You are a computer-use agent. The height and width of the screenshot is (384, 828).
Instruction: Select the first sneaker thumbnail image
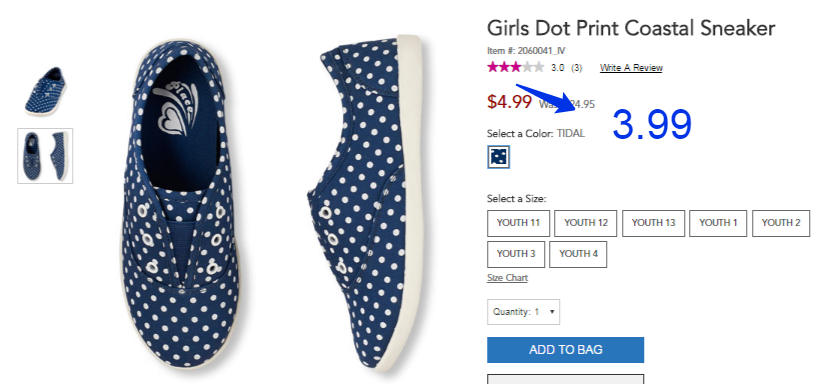pos(45,91)
